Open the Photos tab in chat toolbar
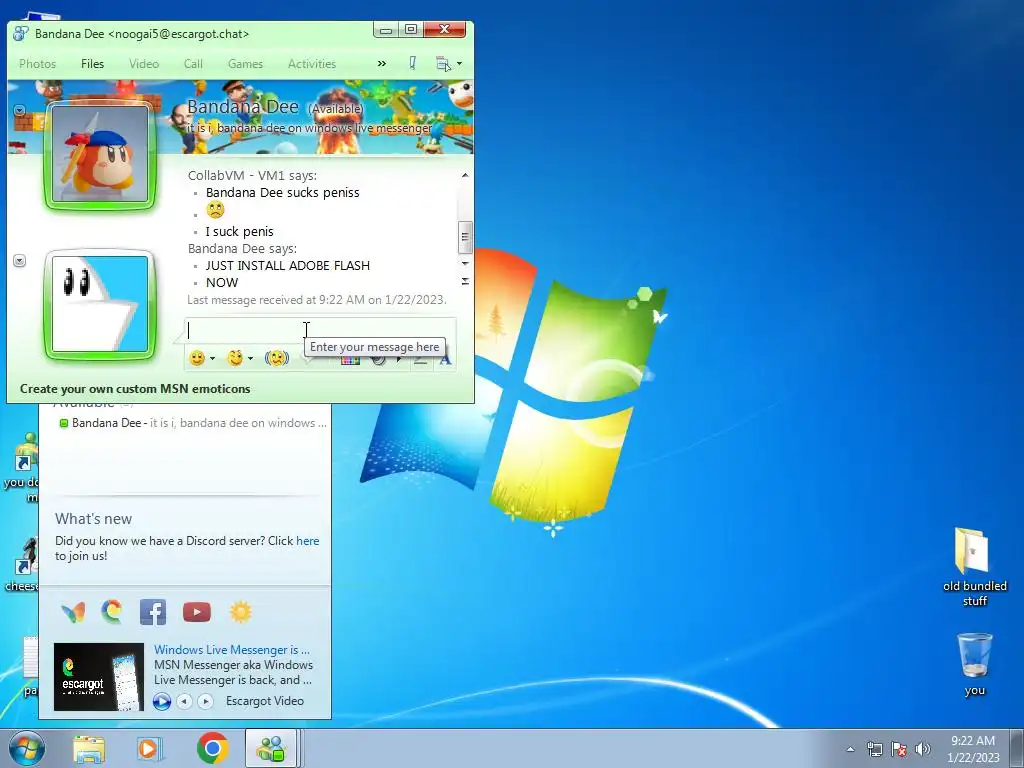The height and width of the screenshot is (768, 1024). click(x=37, y=63)
